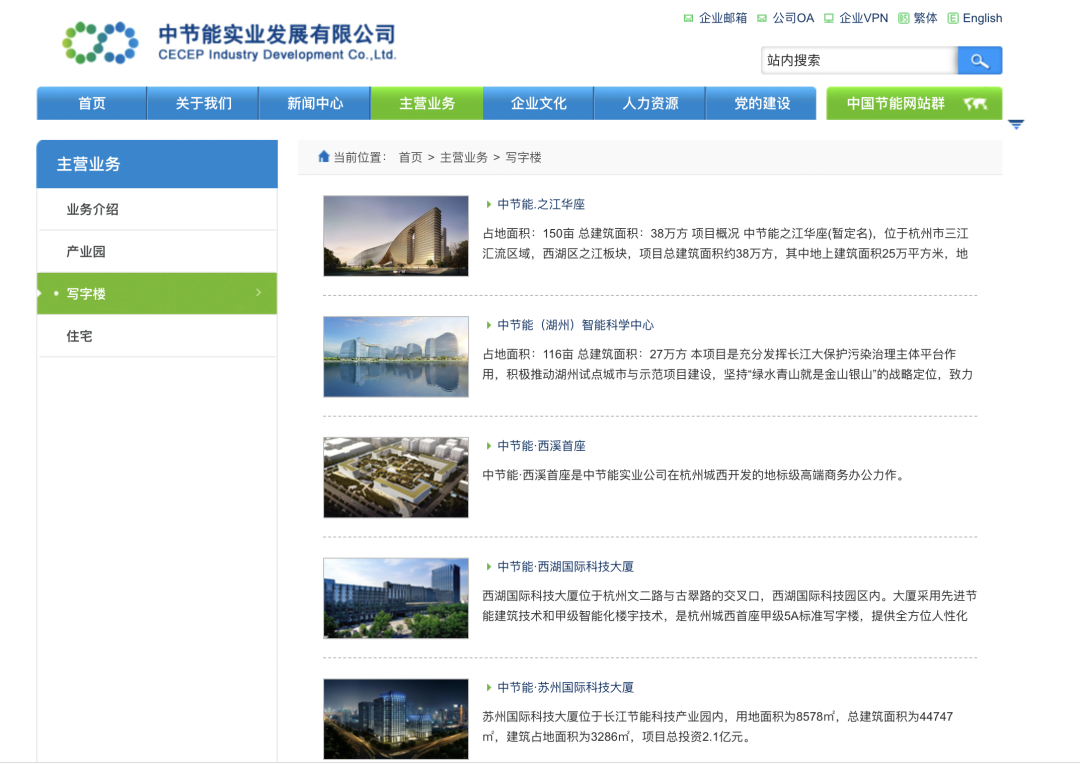Open the 人力资源 navigation tab
Screen dimensions: 1080x764
pyautogui.click(x=650, y=103)
